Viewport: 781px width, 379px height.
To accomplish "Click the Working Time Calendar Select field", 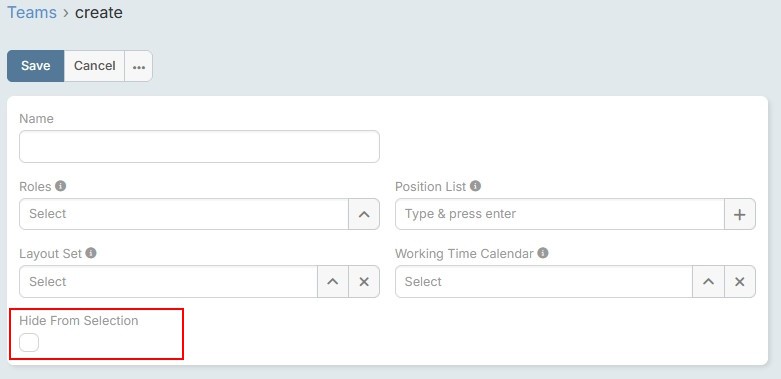I will 544,281.
